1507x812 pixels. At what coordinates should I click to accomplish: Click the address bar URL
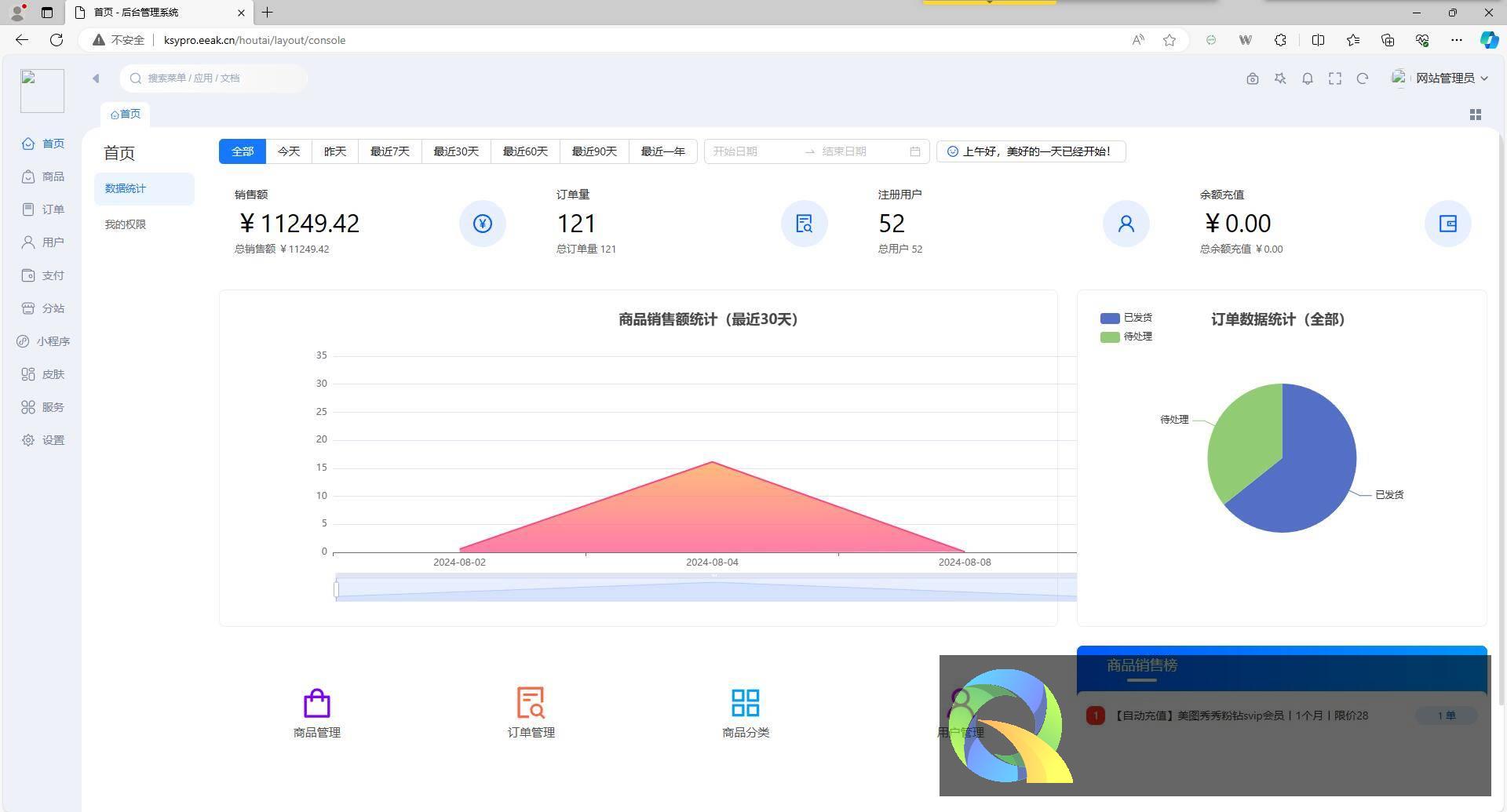(254, 40)
